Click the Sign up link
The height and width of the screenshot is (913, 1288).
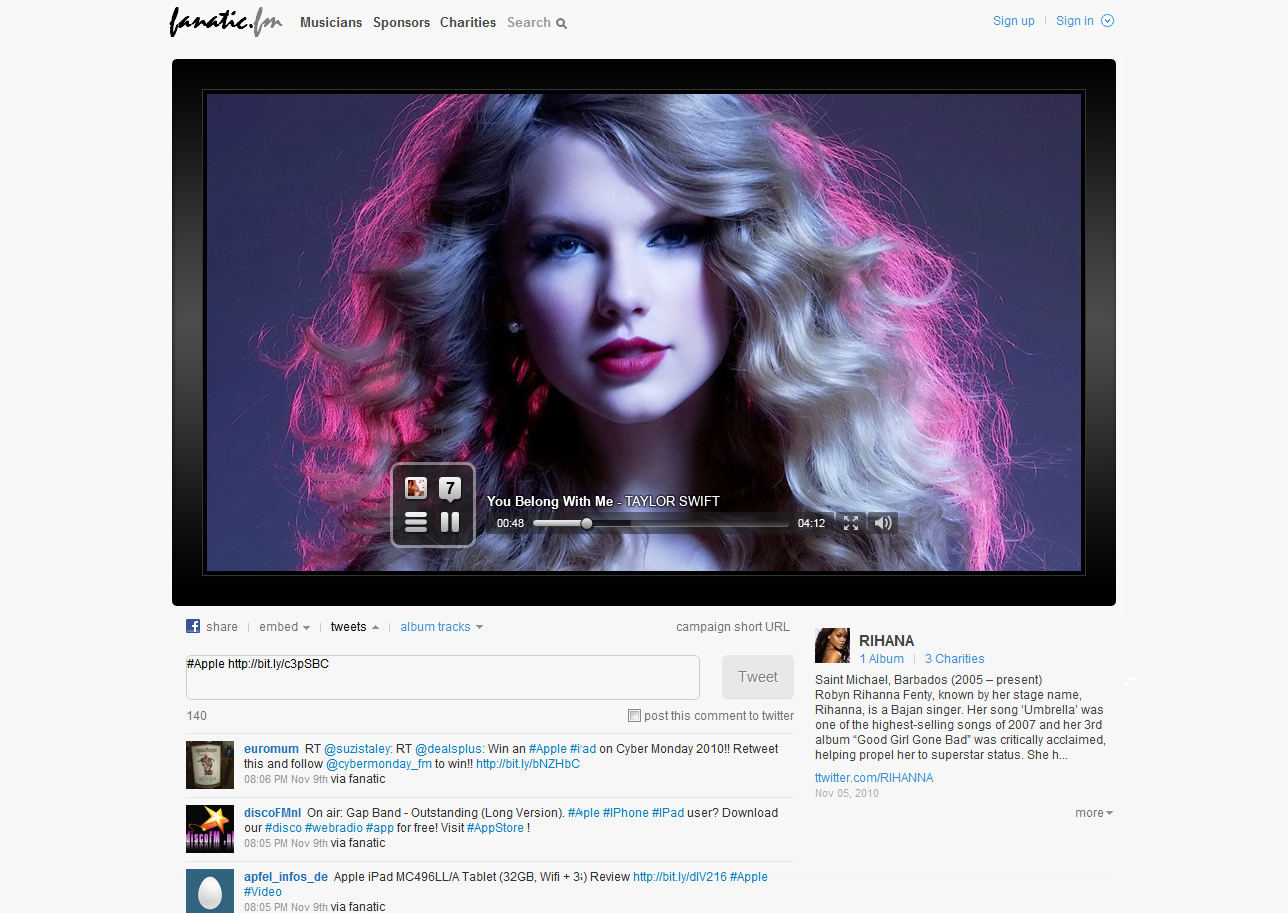tap(1014, 21)
